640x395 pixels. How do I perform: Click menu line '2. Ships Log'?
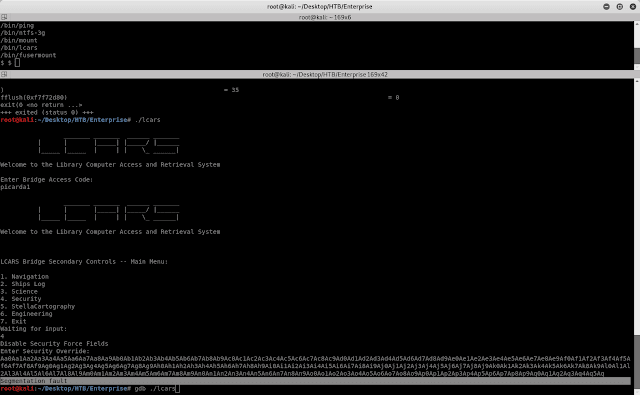23,284
